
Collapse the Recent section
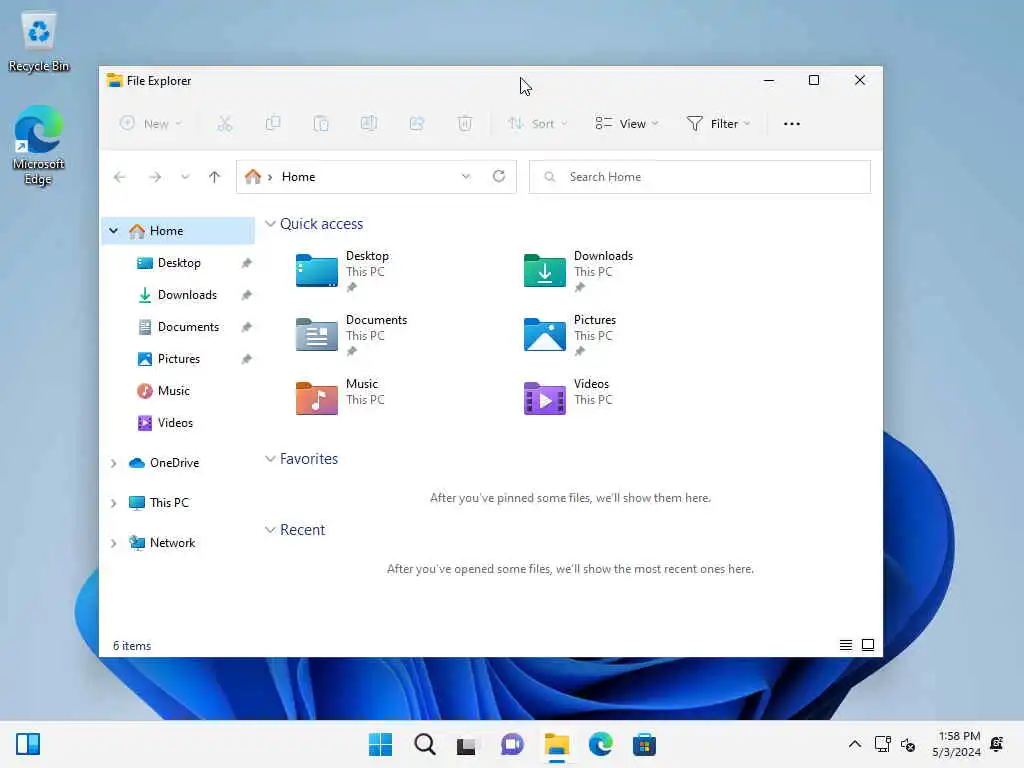tap(270, 530)
